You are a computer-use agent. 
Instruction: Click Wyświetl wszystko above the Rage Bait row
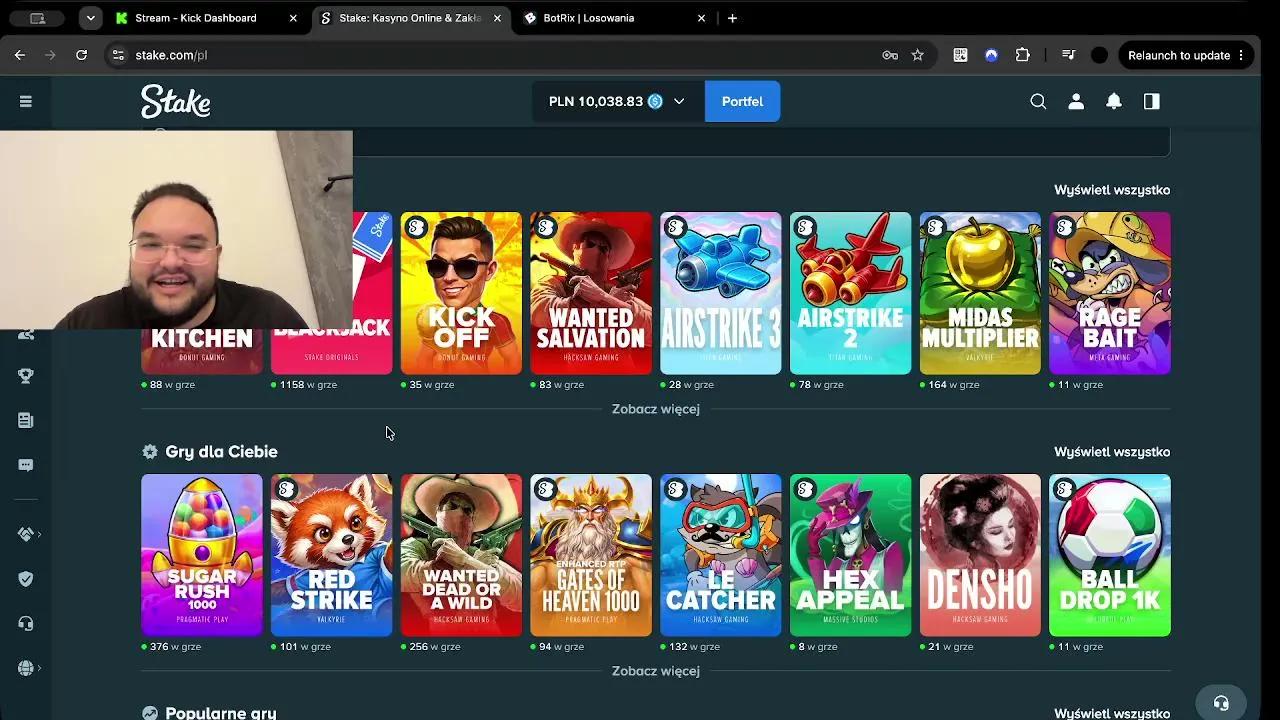click(x=1112, y=190)
